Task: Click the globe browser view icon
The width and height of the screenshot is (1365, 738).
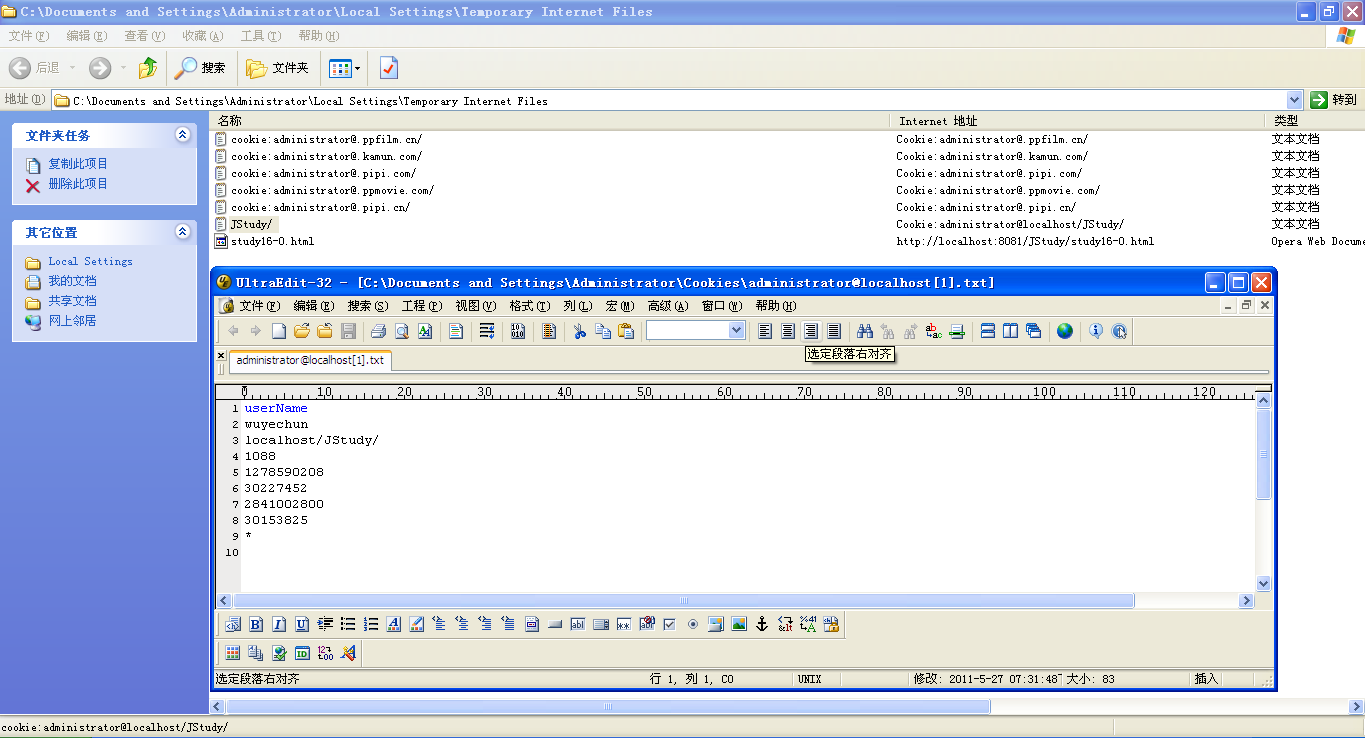Action: tap(1064, 331)
